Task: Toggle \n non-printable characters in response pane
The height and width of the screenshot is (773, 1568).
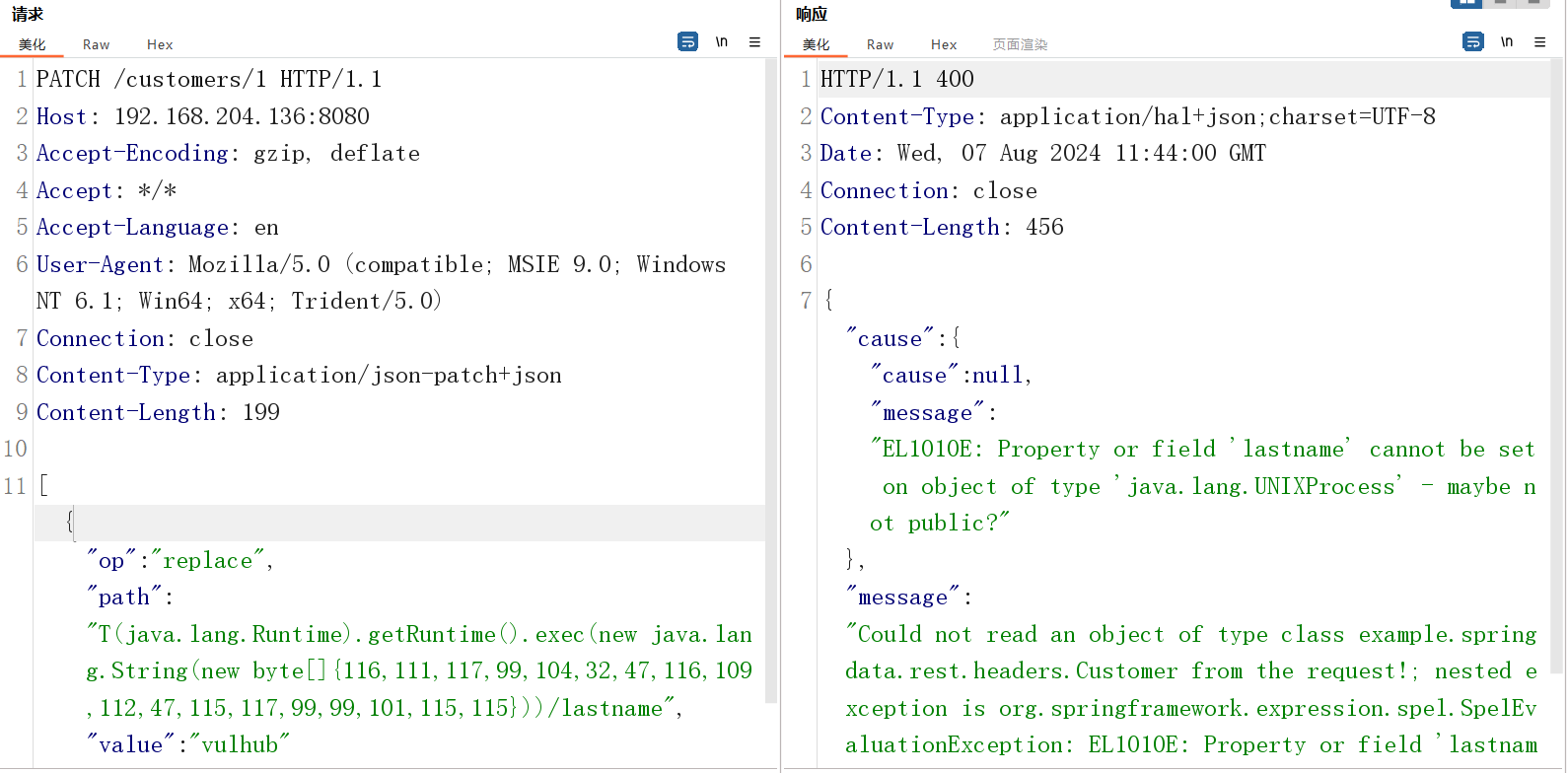Action: coord(1507,41)
